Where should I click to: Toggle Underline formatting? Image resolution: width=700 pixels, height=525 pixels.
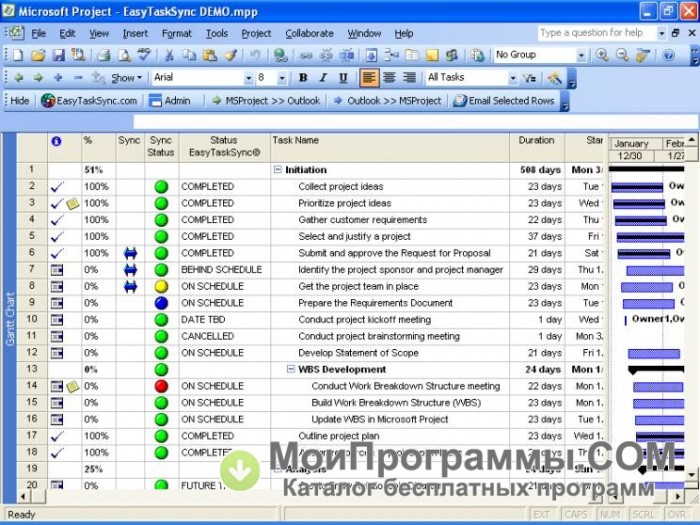pos(343,78)
